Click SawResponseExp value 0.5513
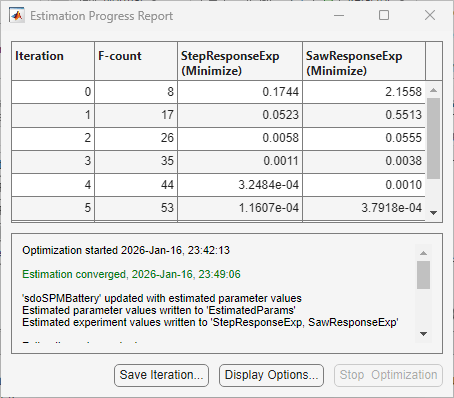 (364, 115)
